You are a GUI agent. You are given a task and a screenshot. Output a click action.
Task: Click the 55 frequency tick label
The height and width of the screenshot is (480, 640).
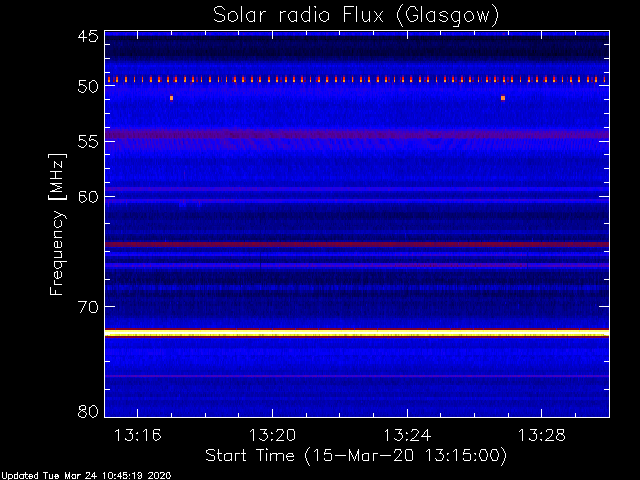tap(88, 142)
